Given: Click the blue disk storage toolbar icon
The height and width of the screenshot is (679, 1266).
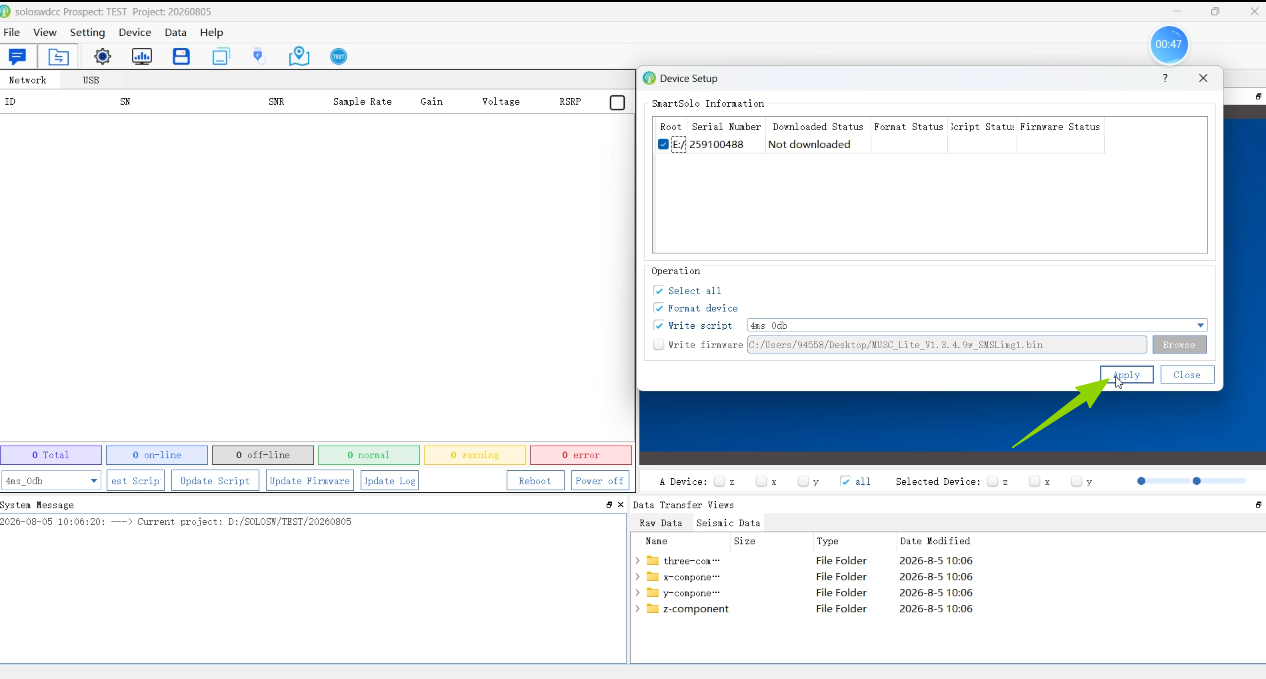Looking at the screenshot, I should pos(181,57).
